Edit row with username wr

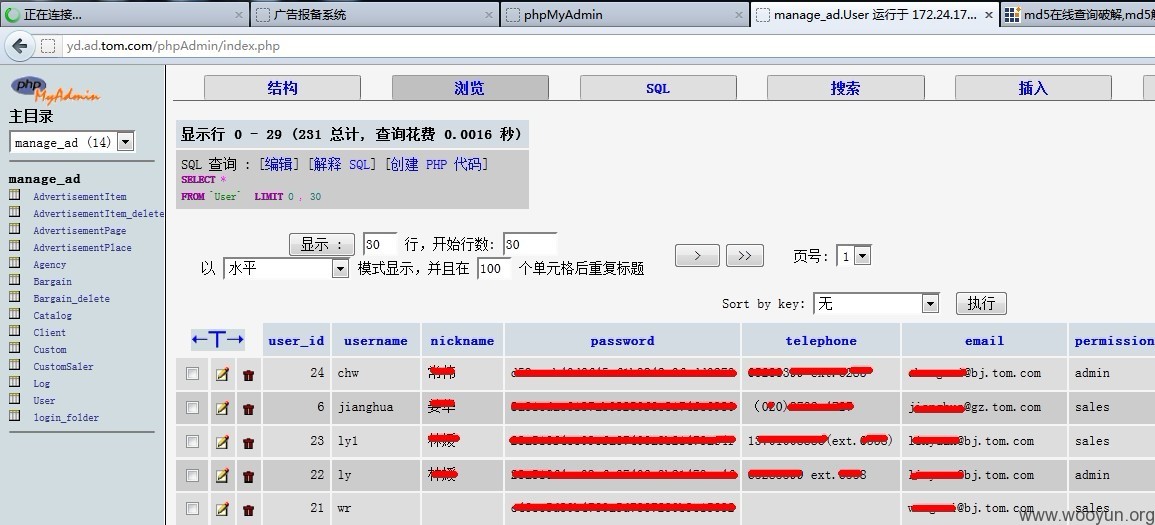tap(222, 509)
